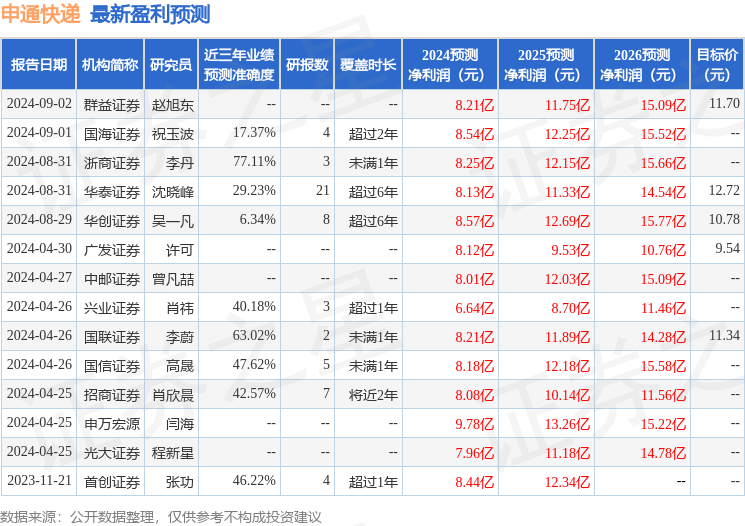Viewport: 745px width, 526px height.
Task: Click researcher 高晟
Action: (x=180, y=366)
